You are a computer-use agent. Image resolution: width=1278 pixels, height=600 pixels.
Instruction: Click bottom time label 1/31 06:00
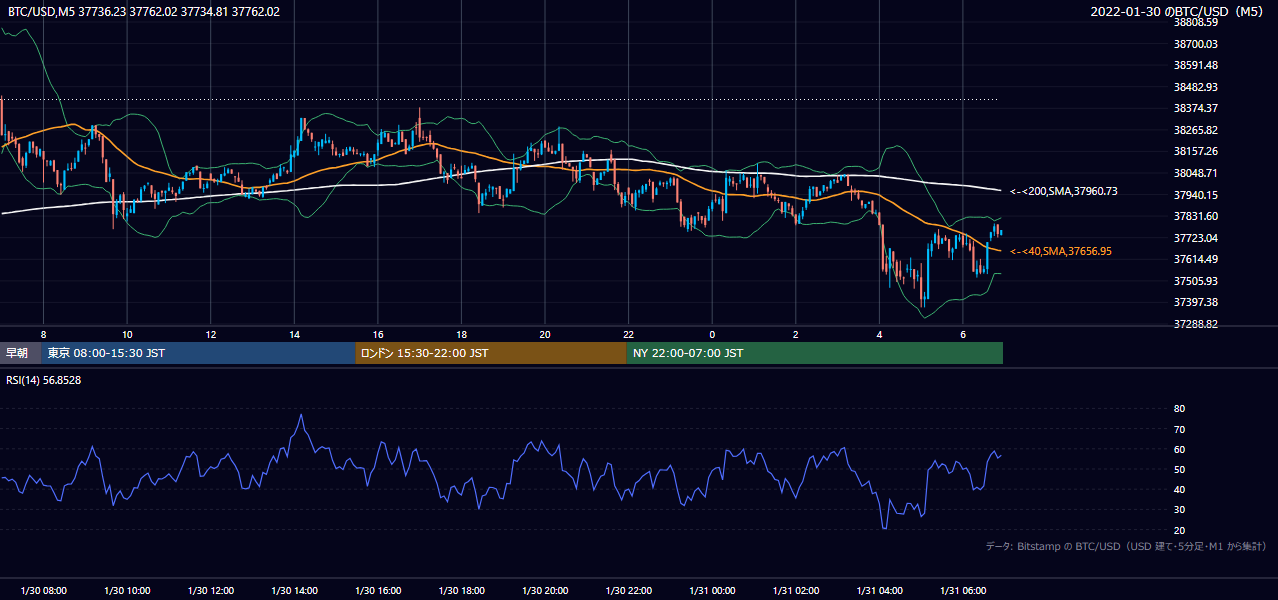(x=963, y=591)
